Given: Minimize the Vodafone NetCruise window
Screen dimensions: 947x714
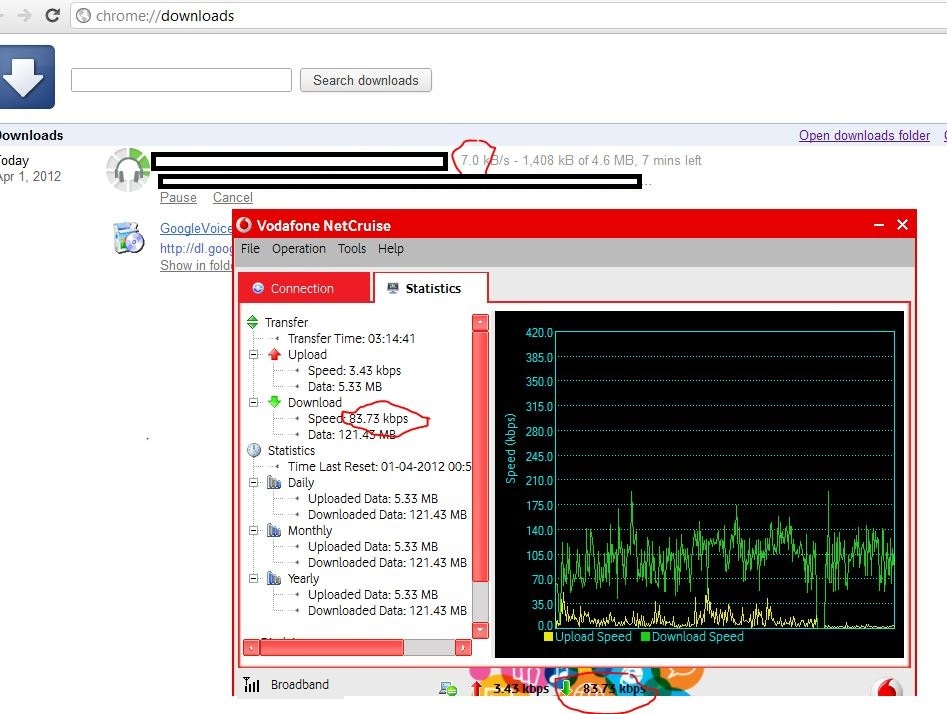Looking at the screenshot, I should click(x=879, y=225).
